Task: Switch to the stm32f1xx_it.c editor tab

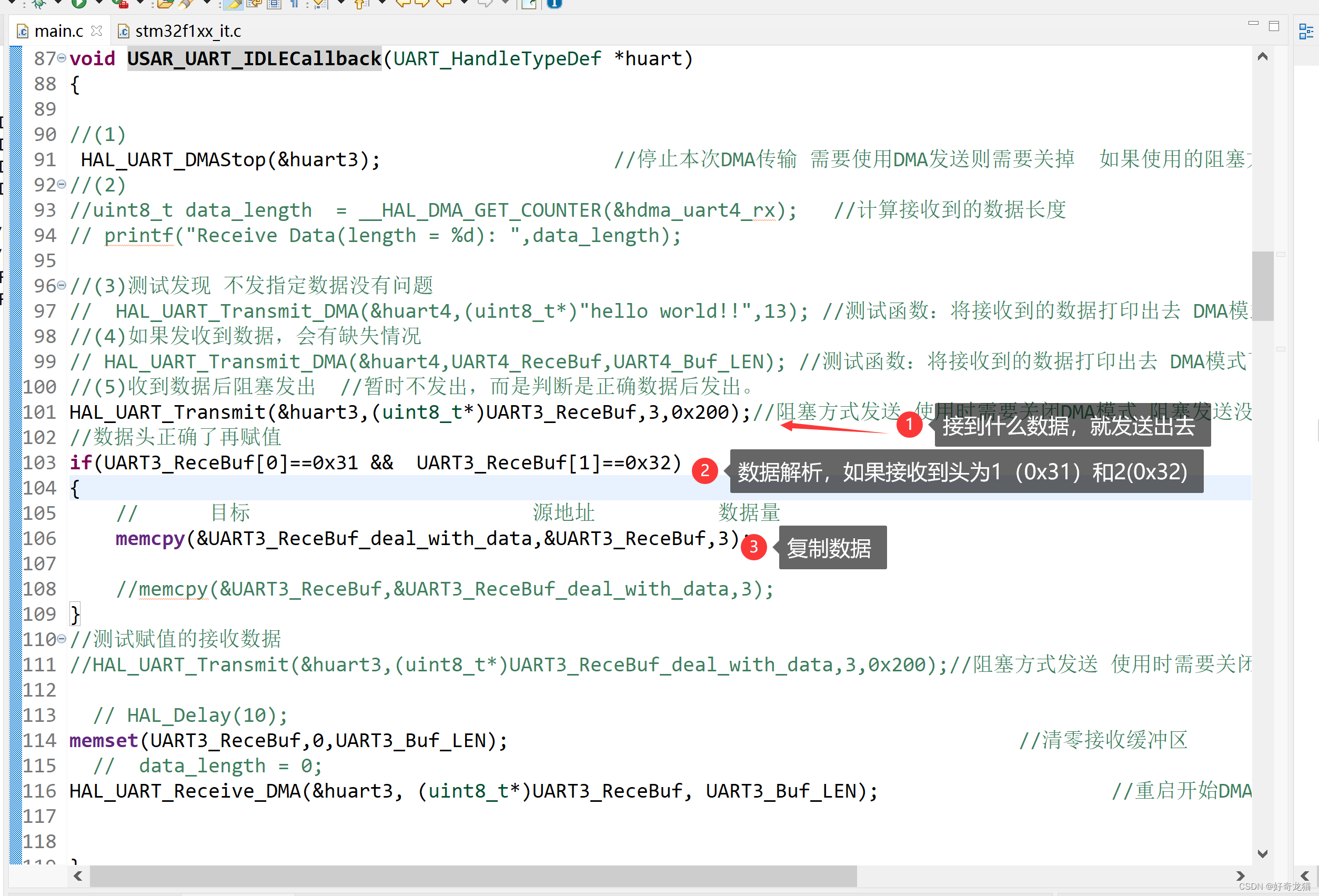Action: coord(180,31)
